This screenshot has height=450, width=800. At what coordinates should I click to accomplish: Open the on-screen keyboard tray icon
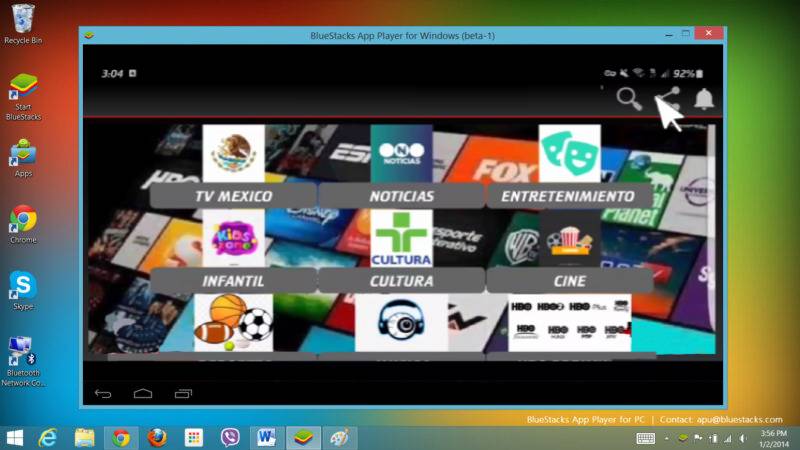tap(645, 438)
